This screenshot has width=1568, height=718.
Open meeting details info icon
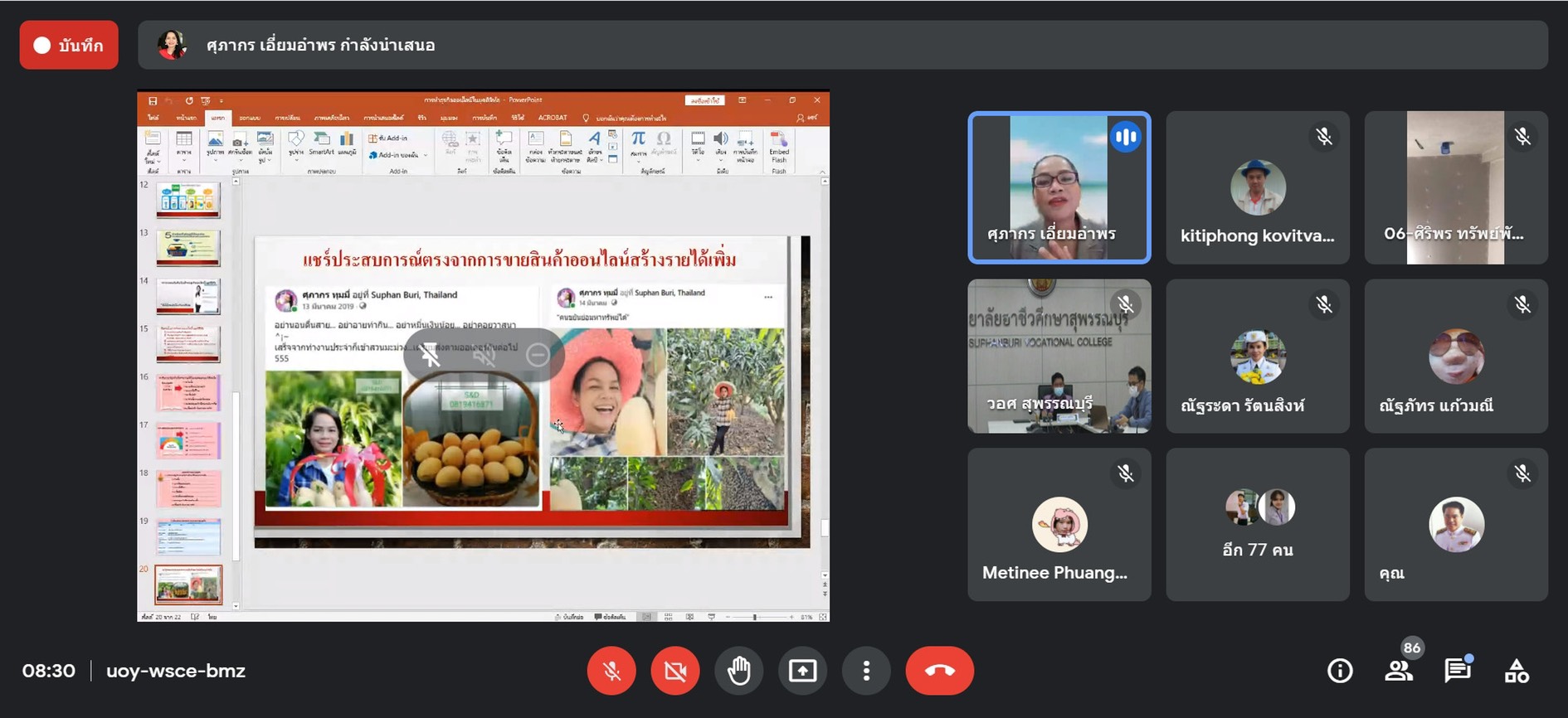1340,671
